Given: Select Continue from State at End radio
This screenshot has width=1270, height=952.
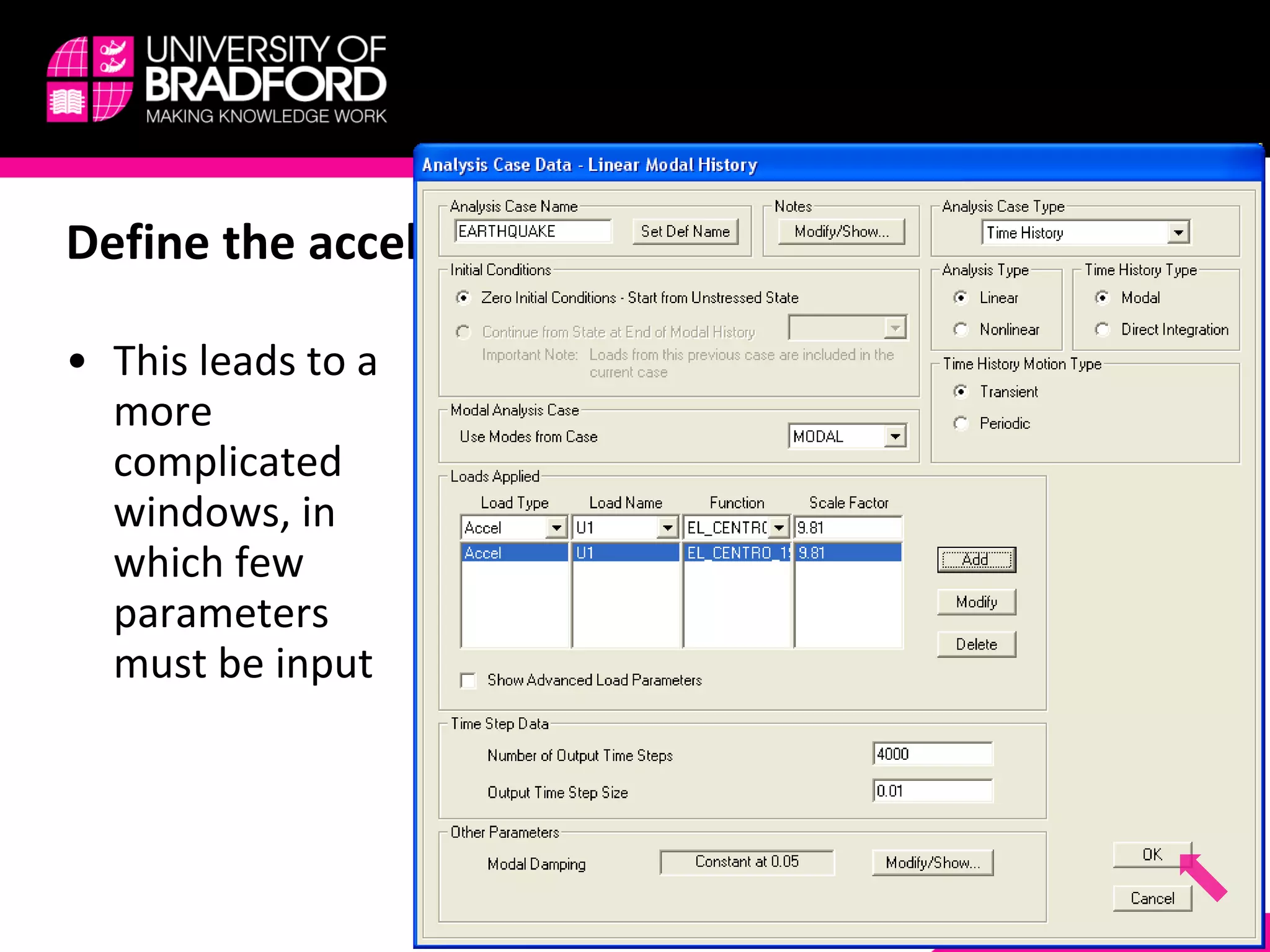Looking at the screenshot, I should coord(463,332).
